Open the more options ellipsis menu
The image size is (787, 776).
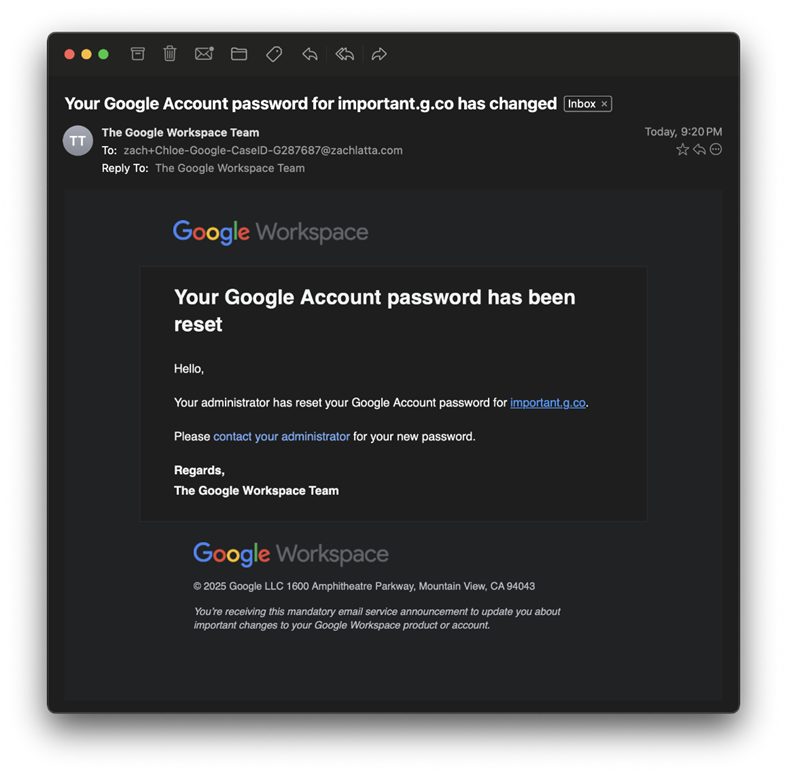[716, 150]
